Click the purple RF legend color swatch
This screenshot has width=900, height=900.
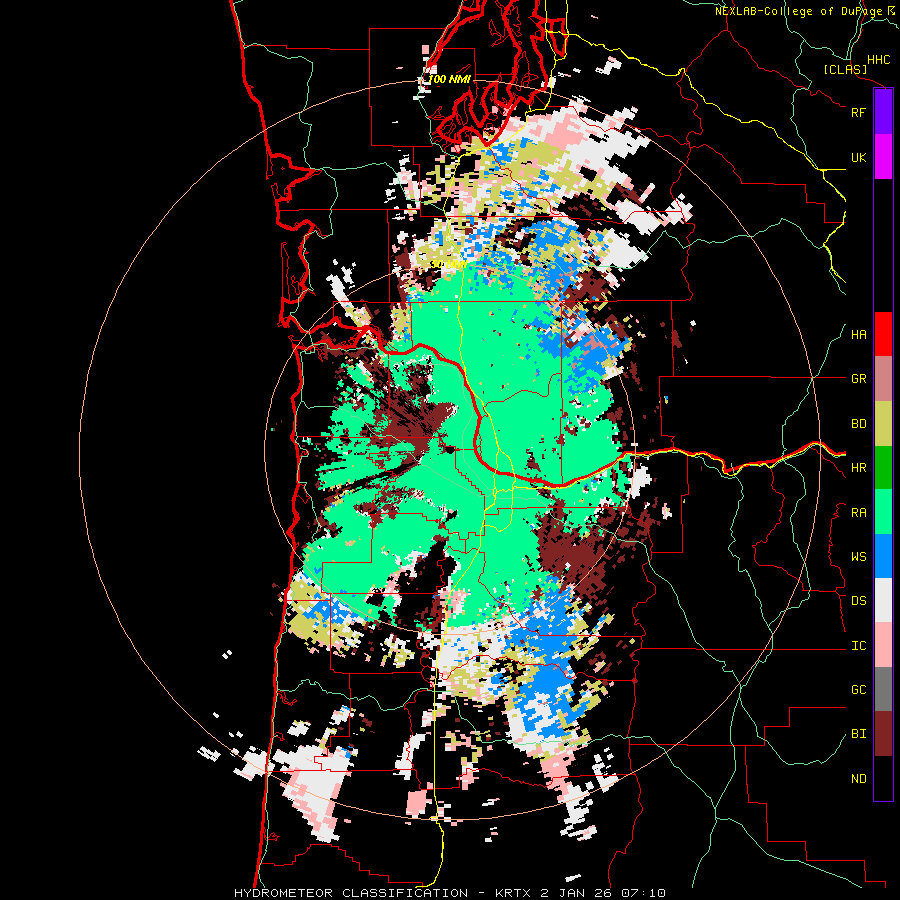click(883, 112)
